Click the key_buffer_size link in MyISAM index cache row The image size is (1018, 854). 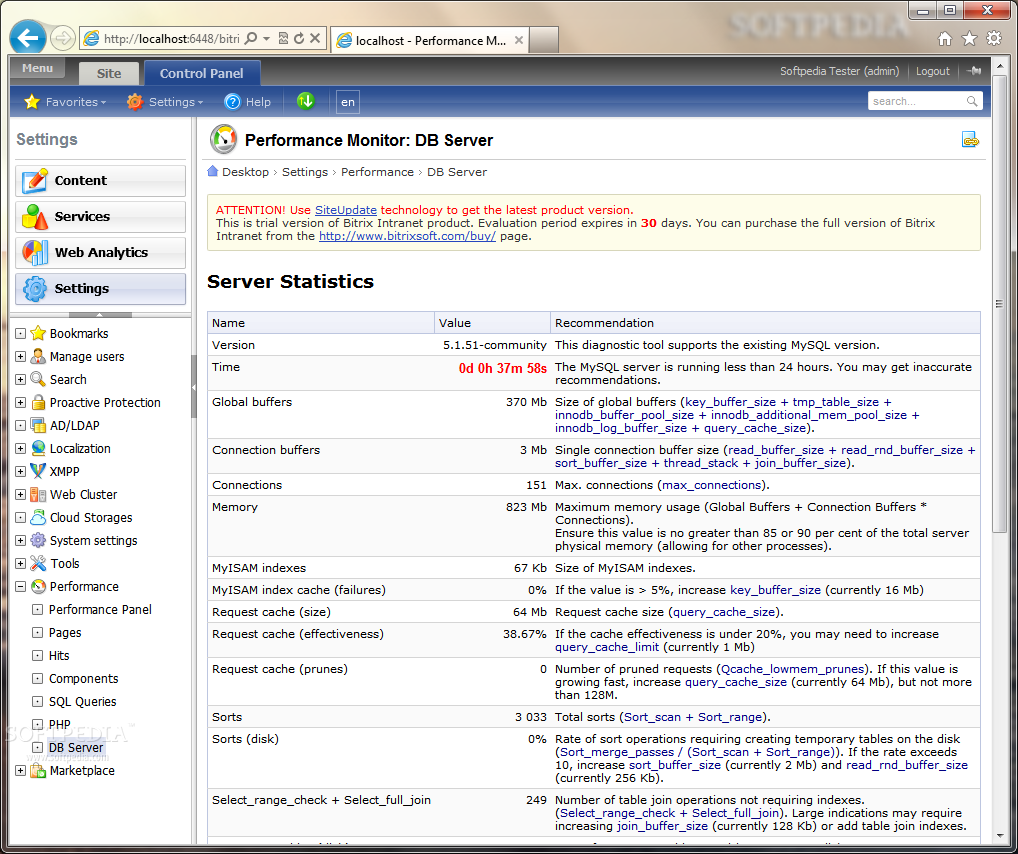(775, 590)
